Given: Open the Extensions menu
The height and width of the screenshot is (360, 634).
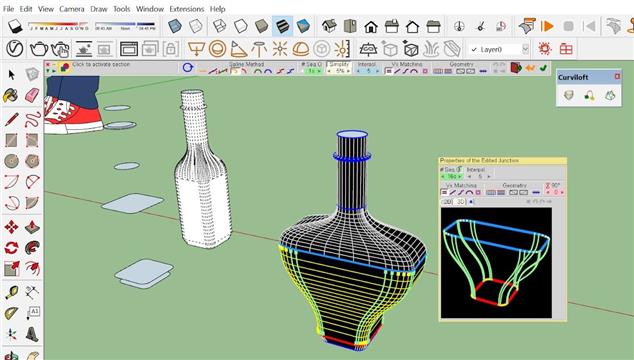Looking at the screenshot, I should click(x=186, y=8).
